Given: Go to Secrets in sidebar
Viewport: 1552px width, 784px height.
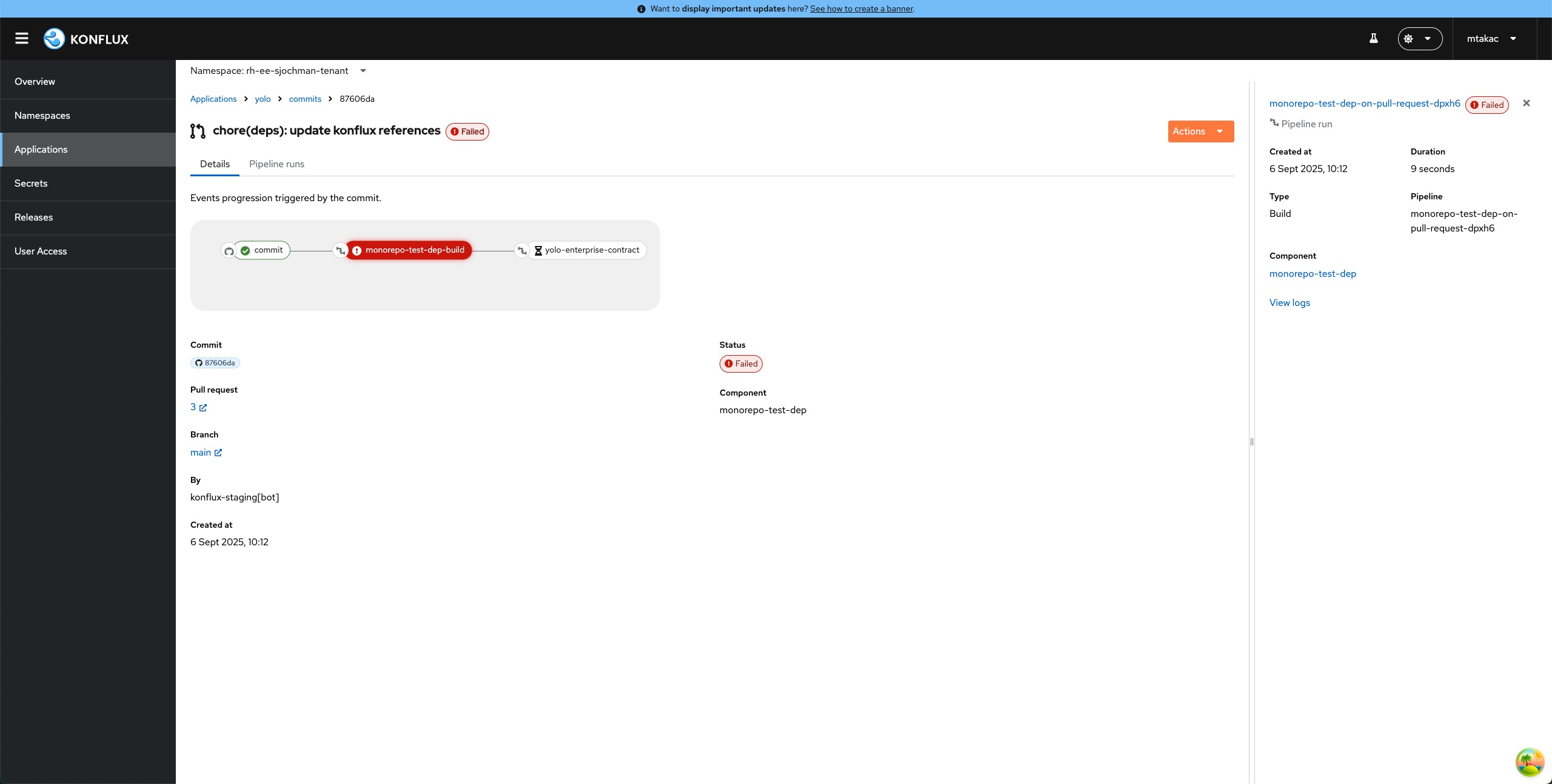Looking at the screenshot, I should click(x=31, y=184).
